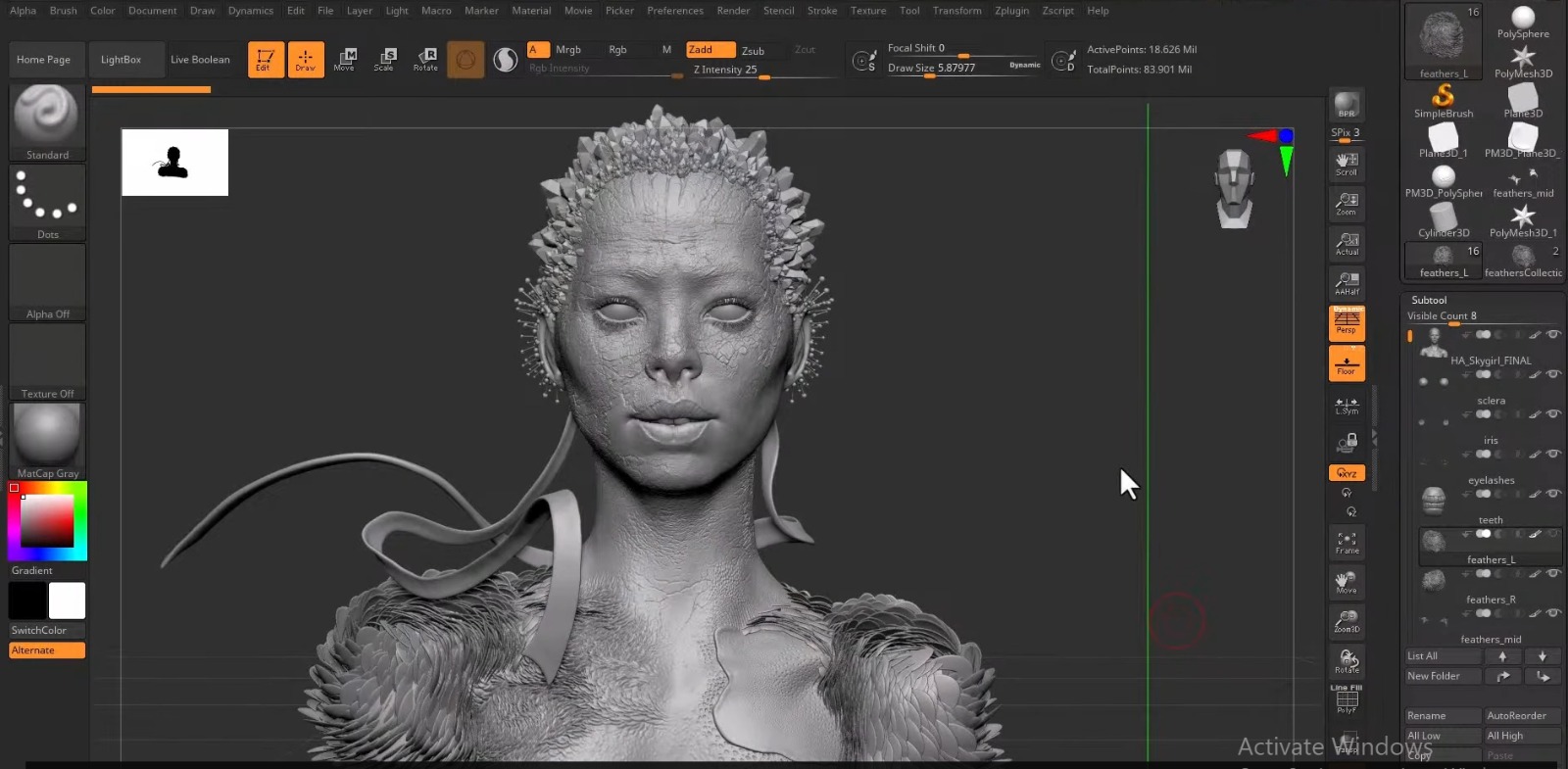Open the Standard brush picker
This screenshot has height=769, width=1568.
[x=47, y=121]
